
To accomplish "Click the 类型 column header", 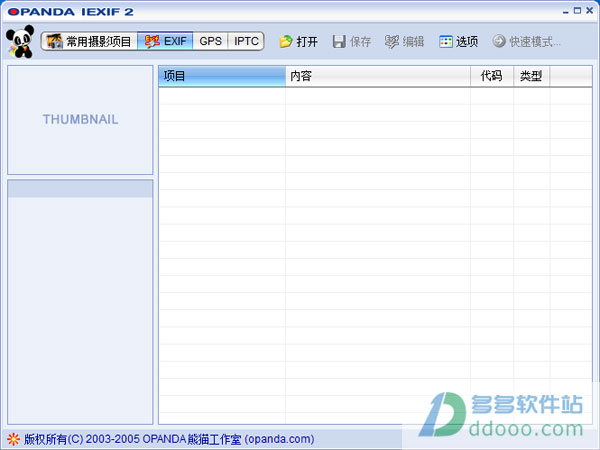I will (531, 76).
